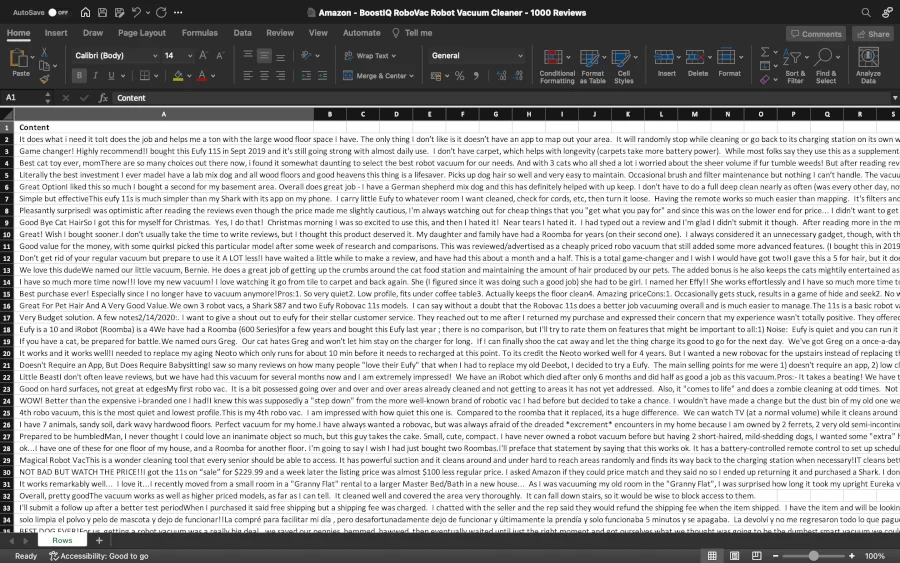This screenshot has width=900, height=563.
Task: Apply the red font color
Action: pyautogui.click(x=201, y=76)
